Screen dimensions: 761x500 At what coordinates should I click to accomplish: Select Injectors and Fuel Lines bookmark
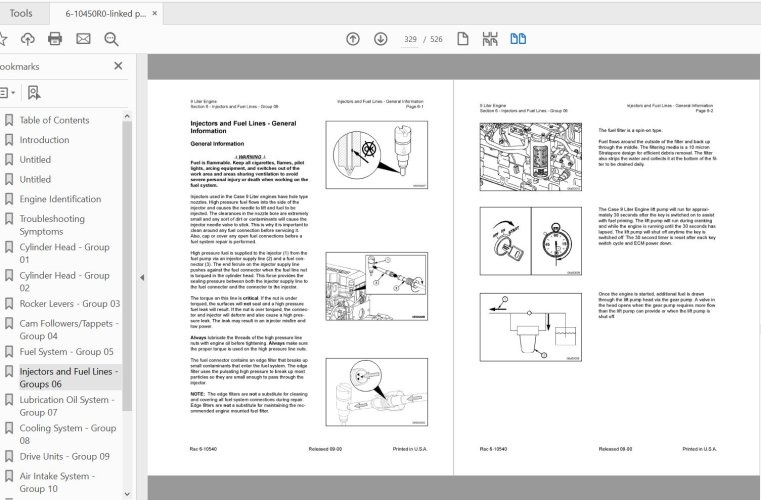(x=69, y=377)
